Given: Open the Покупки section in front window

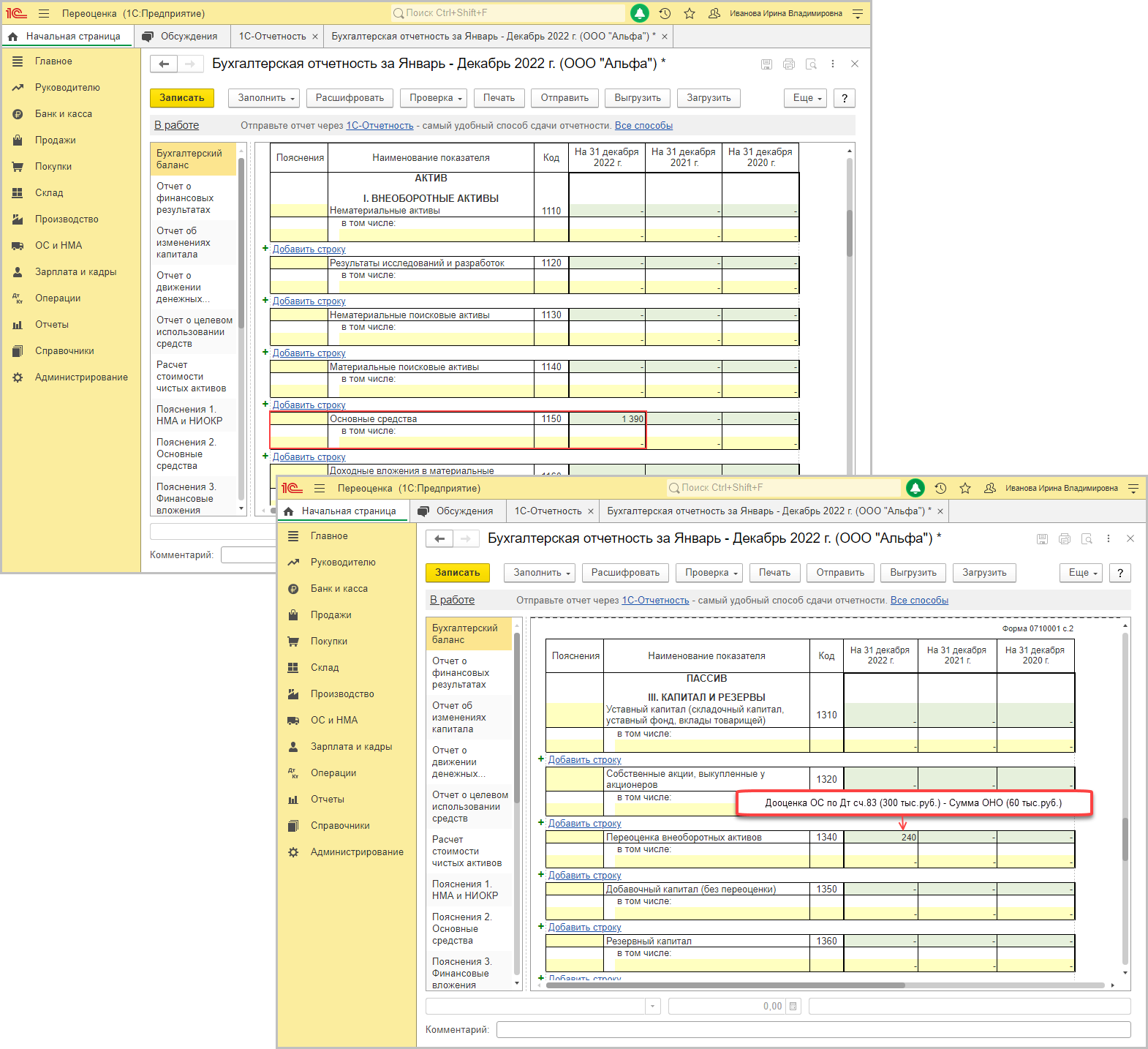Looking at the screenshot, I should 329,641.
